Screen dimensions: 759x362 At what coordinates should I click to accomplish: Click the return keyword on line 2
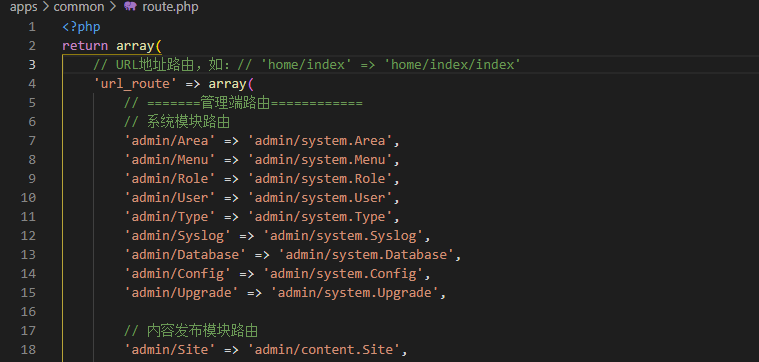pyautogui.click(x=85, y=46)
